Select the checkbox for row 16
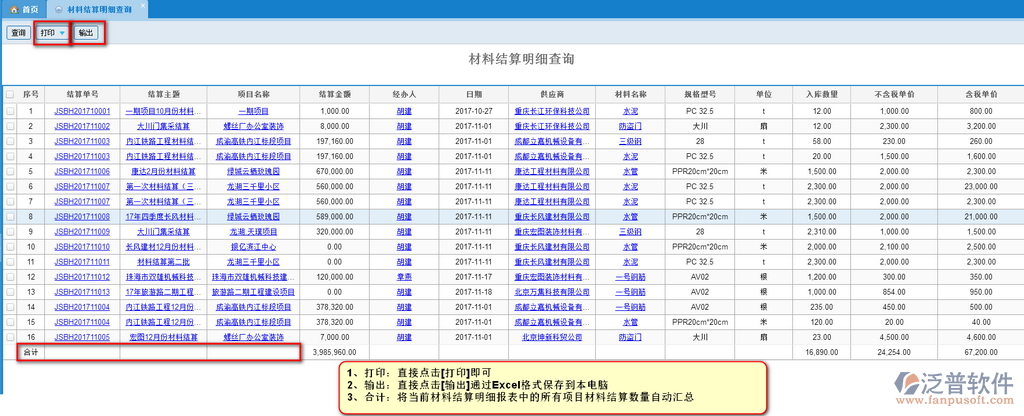This screenshot has height=416, width=1024. pos(10,338)
